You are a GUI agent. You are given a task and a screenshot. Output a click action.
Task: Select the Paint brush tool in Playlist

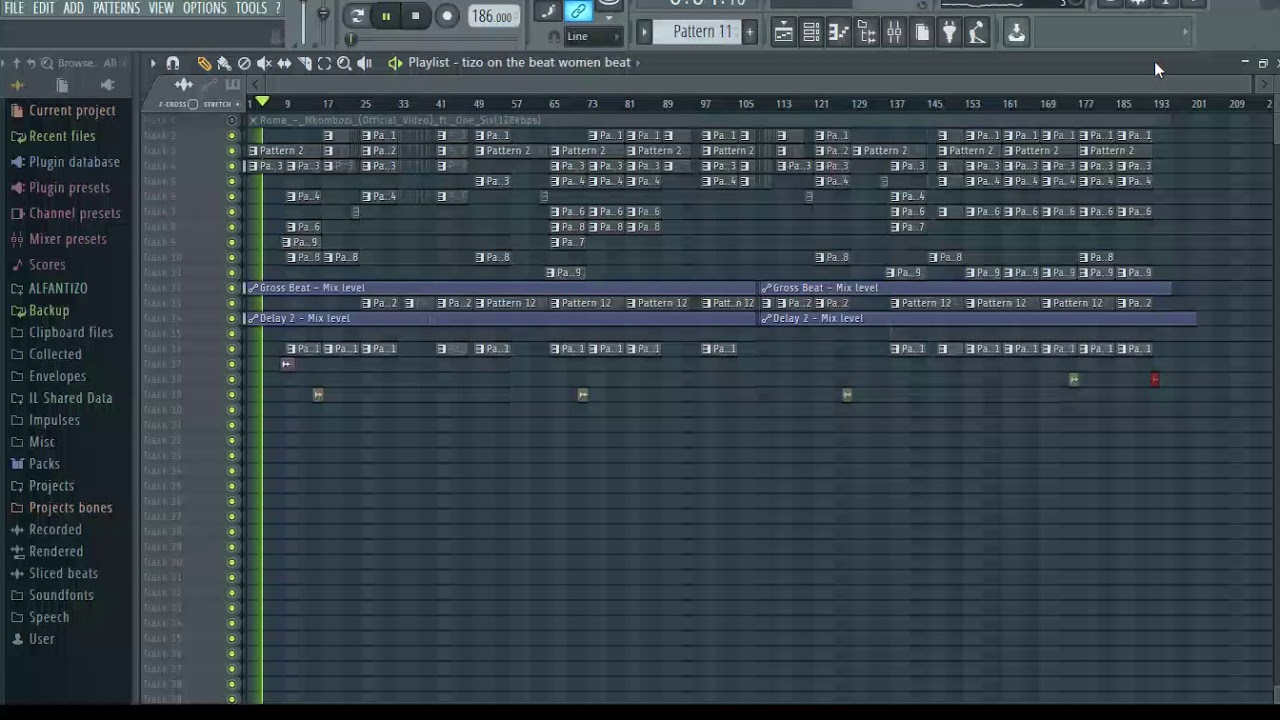[224, 63]
